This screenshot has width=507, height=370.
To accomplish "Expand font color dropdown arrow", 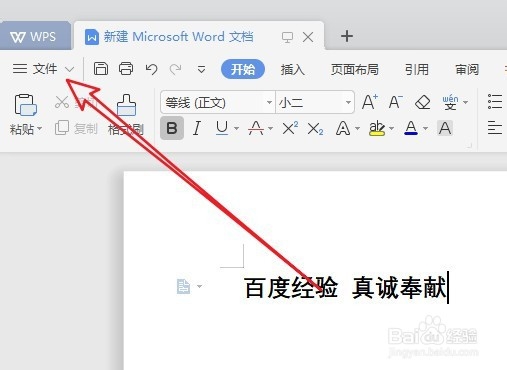I will [x=425, y=128].
